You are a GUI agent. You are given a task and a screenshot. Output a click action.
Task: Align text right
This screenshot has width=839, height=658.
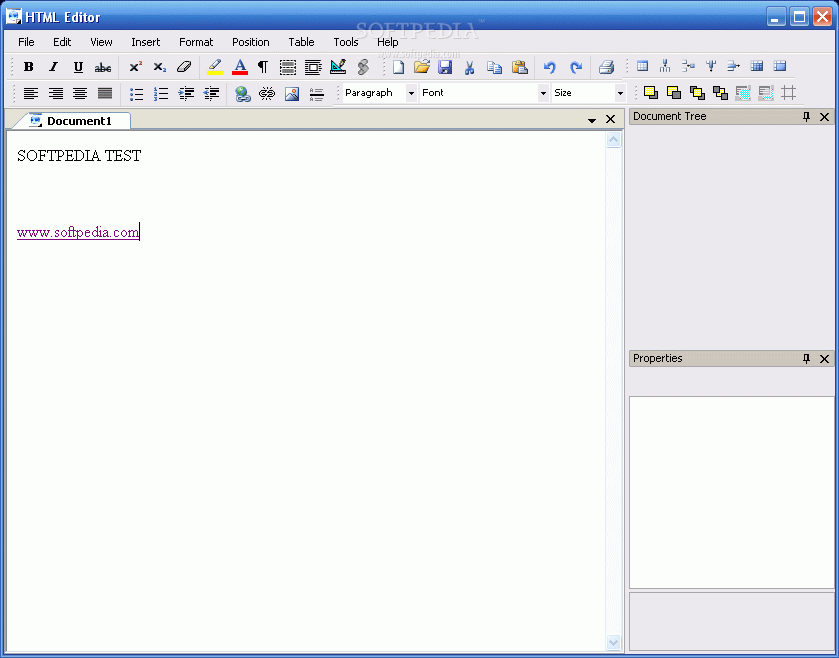tap(56, 94)
